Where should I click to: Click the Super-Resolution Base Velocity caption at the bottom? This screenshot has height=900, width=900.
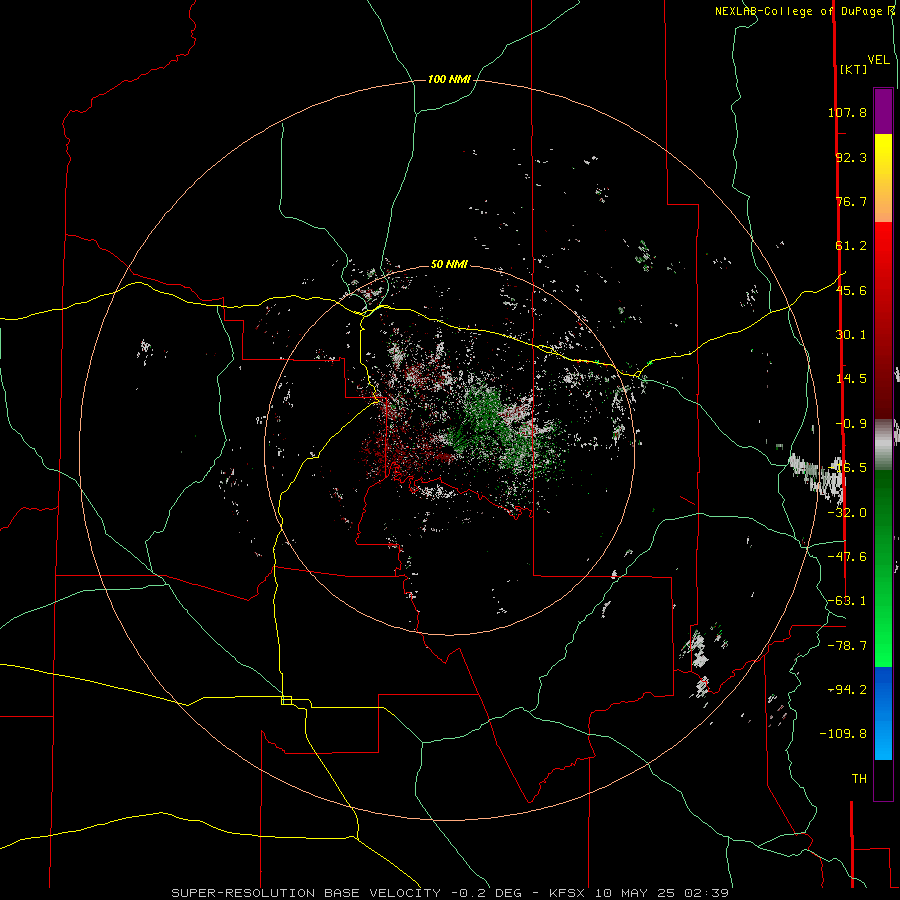pyautogui.click(x=450, y=893)
